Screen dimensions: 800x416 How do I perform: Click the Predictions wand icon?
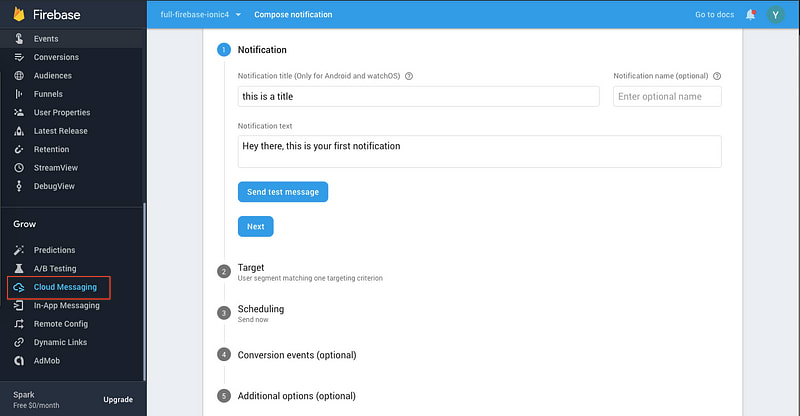19,250
